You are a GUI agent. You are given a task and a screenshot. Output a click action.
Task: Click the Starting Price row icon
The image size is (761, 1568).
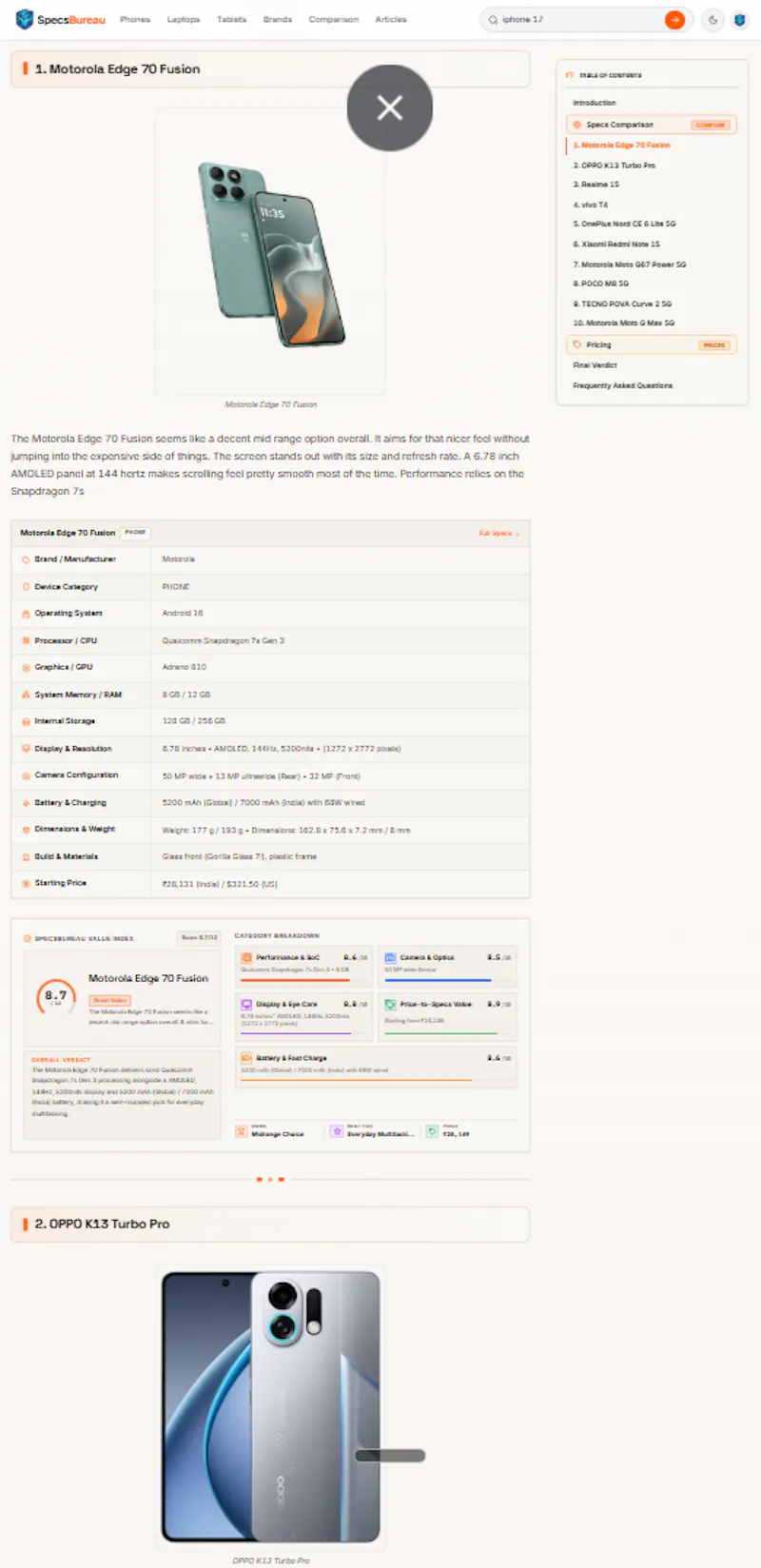tap(26, 884)
